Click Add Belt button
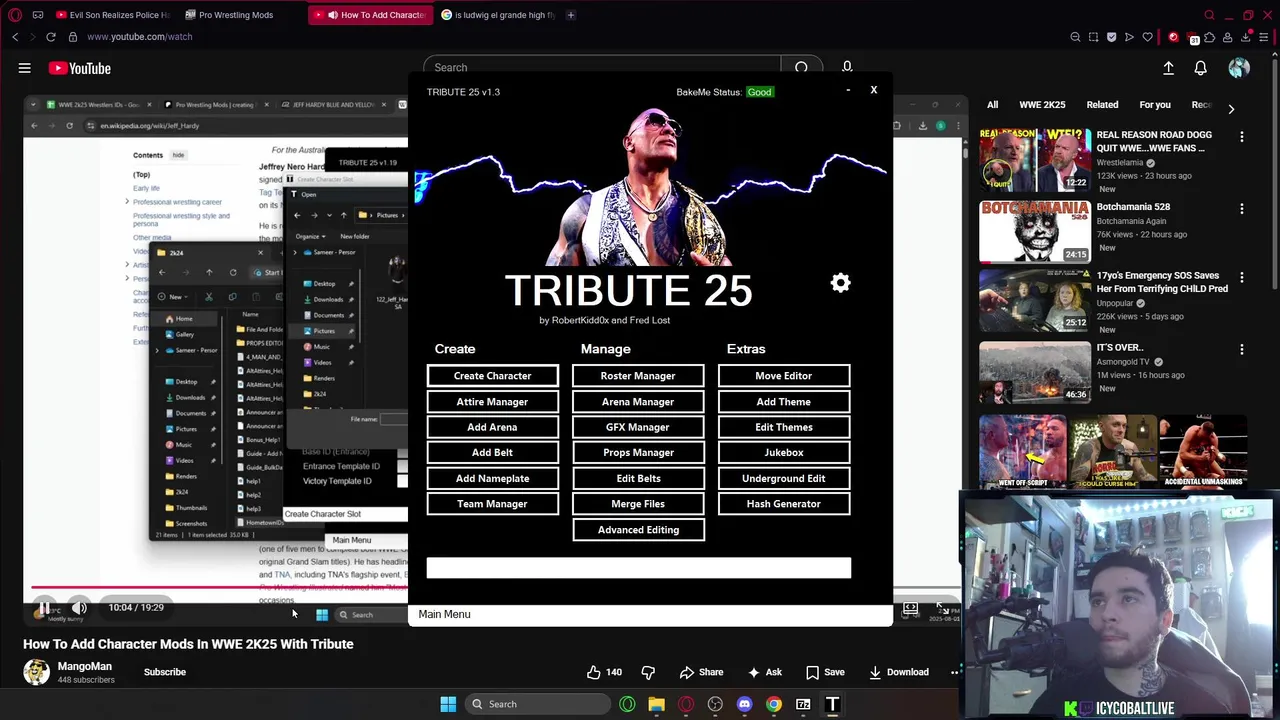This screenshot has height=720, width=1280. click(492, 453)
